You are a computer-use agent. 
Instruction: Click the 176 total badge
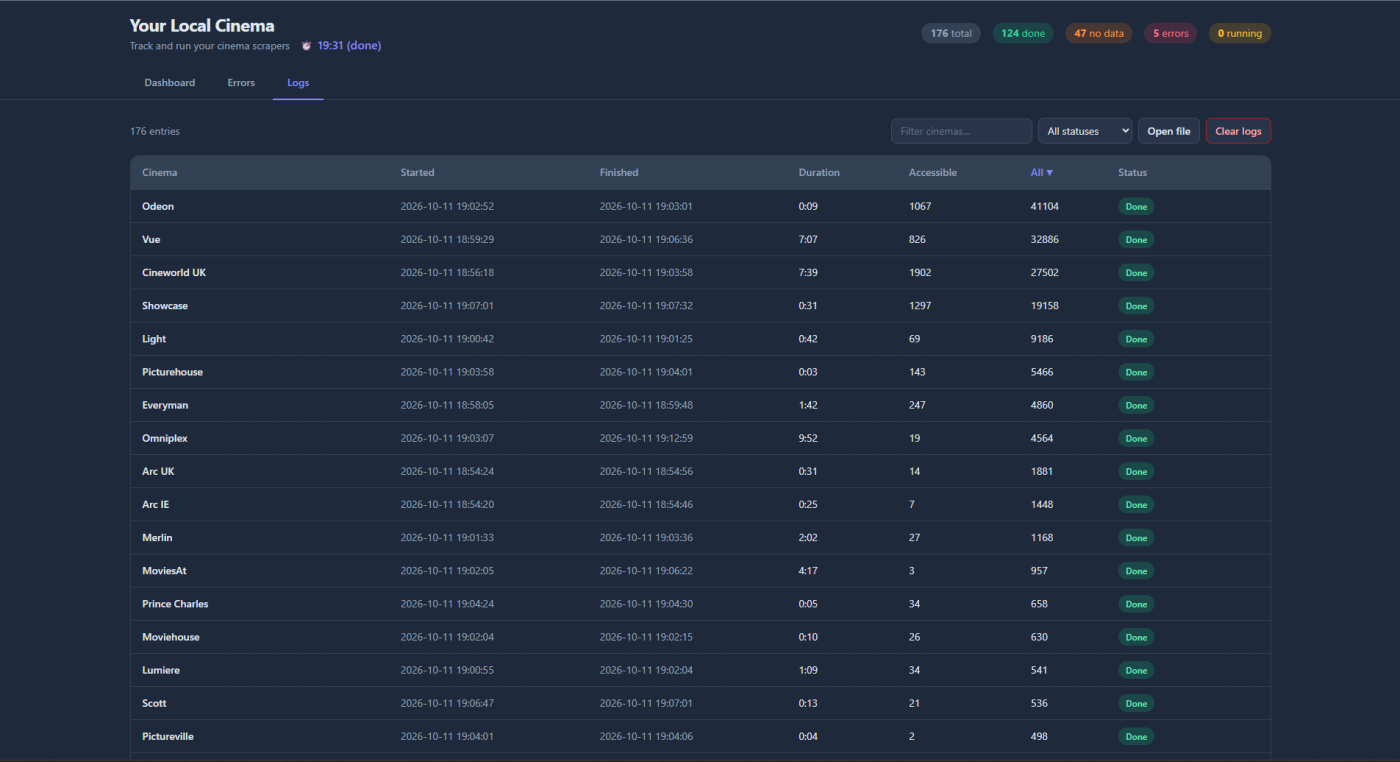click(951, 33)
